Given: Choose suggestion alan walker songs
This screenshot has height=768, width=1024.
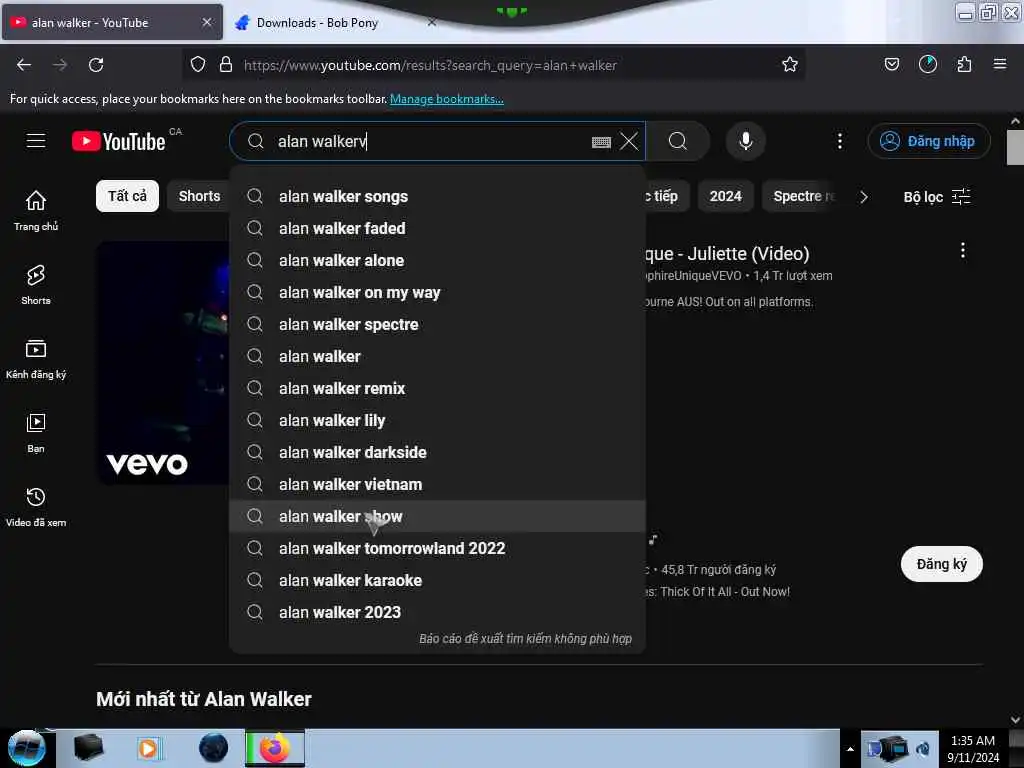Looking at the screenshot, I should click(438, 197).
